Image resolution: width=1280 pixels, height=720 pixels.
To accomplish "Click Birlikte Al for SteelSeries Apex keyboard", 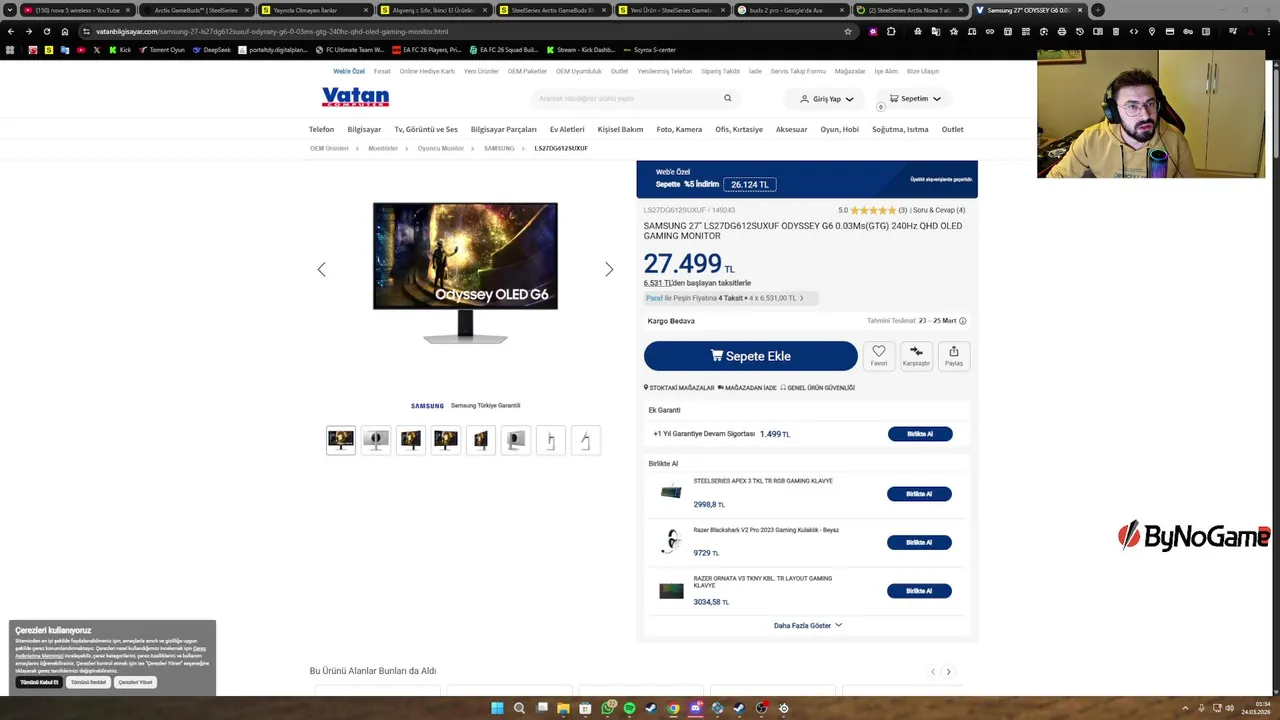I will tap(919, 494).
